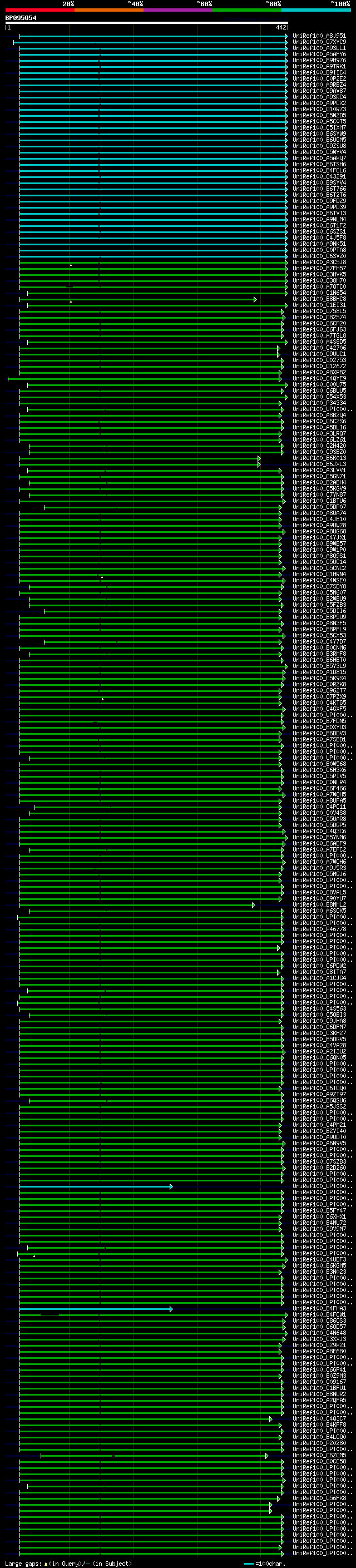Click arrowhead ending the UniRef100_B5YNM6 alignment
The image size is (356, 1568).
tap(286, 838)
